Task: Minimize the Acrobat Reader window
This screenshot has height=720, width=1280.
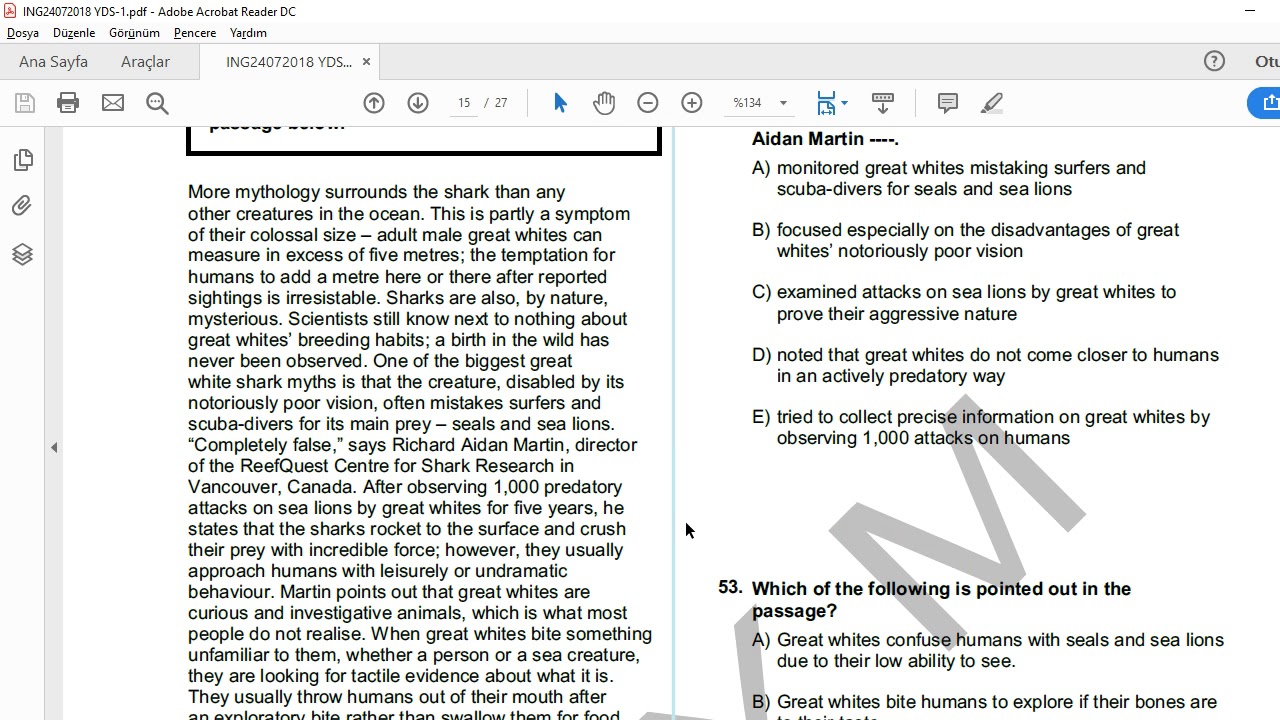Action: 1250,11
